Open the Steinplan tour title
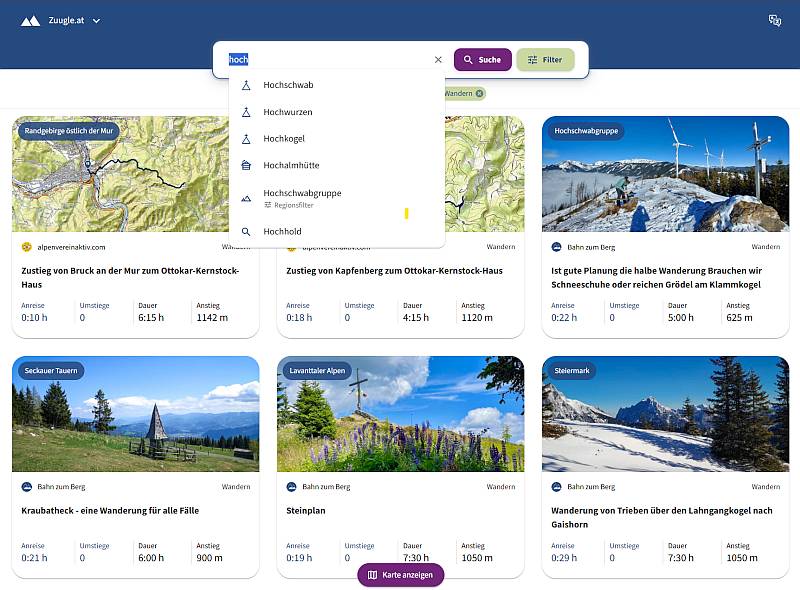 [x=306, y=510]
